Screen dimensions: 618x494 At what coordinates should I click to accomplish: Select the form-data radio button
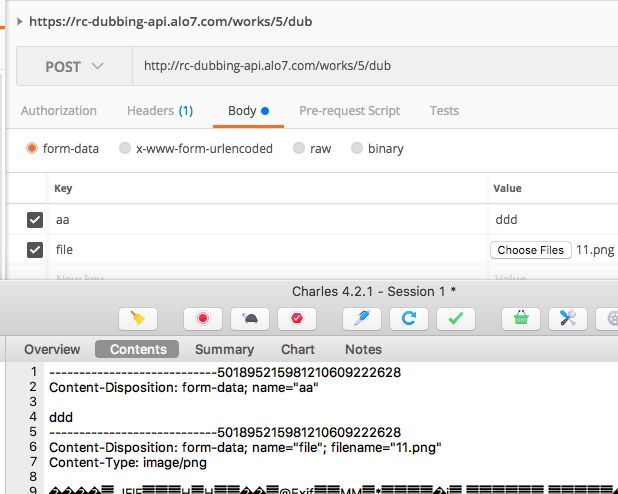32,149
